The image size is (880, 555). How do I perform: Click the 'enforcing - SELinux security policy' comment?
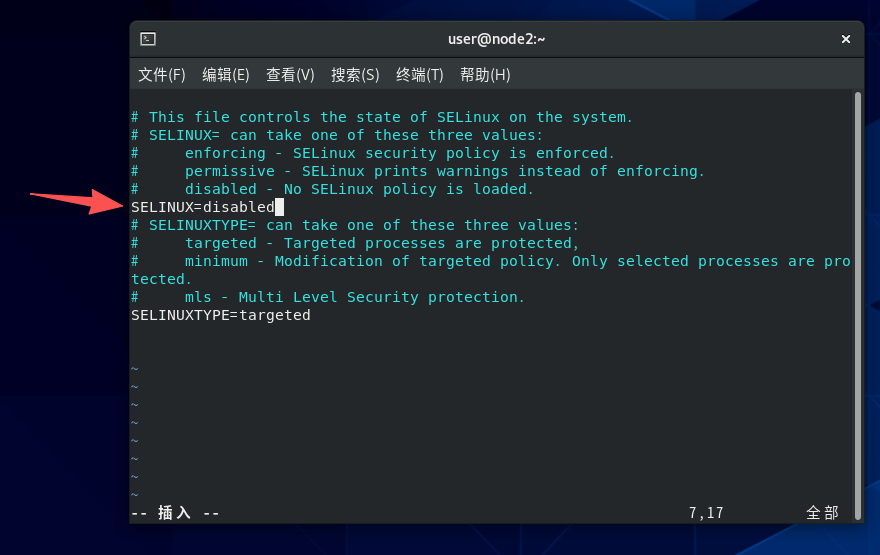tap(373, 153)
